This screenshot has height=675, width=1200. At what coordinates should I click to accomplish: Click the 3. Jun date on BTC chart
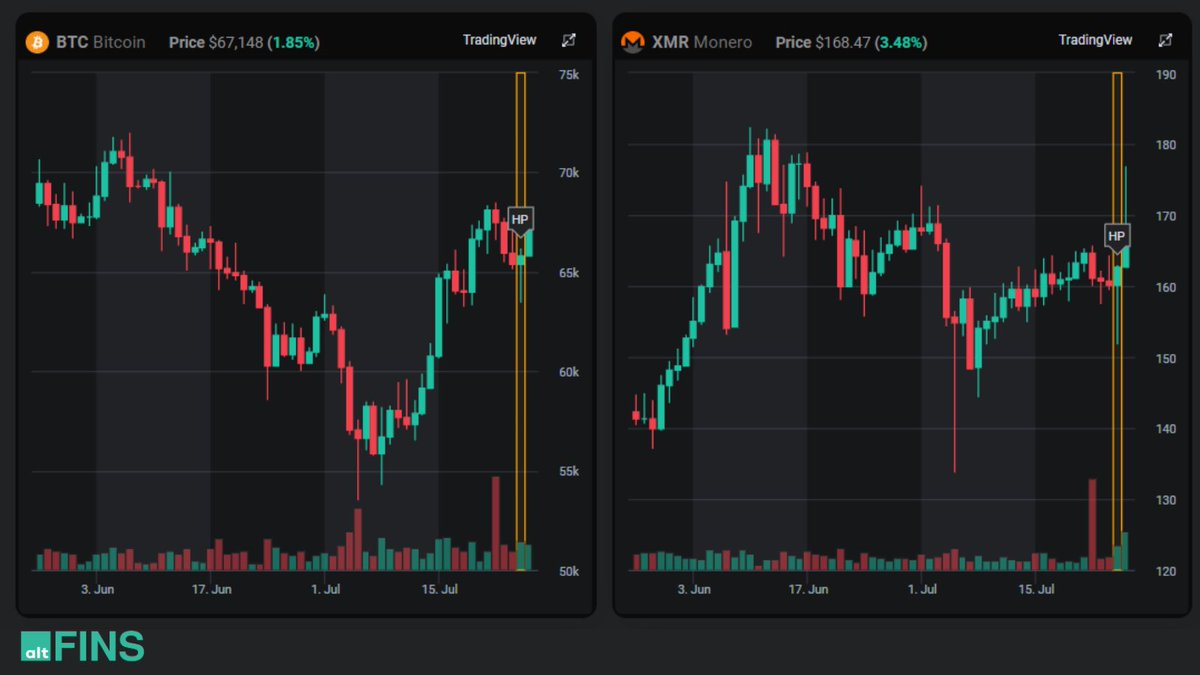click(x=97, y=590)
